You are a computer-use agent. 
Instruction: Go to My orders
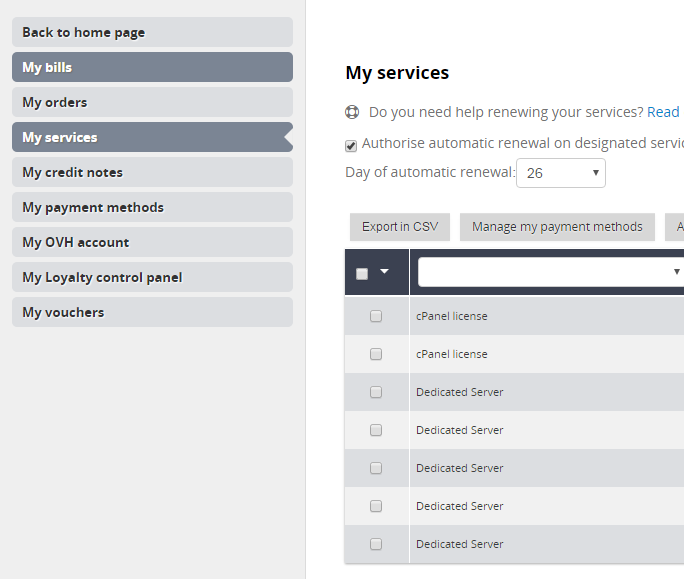pos(152,102)
